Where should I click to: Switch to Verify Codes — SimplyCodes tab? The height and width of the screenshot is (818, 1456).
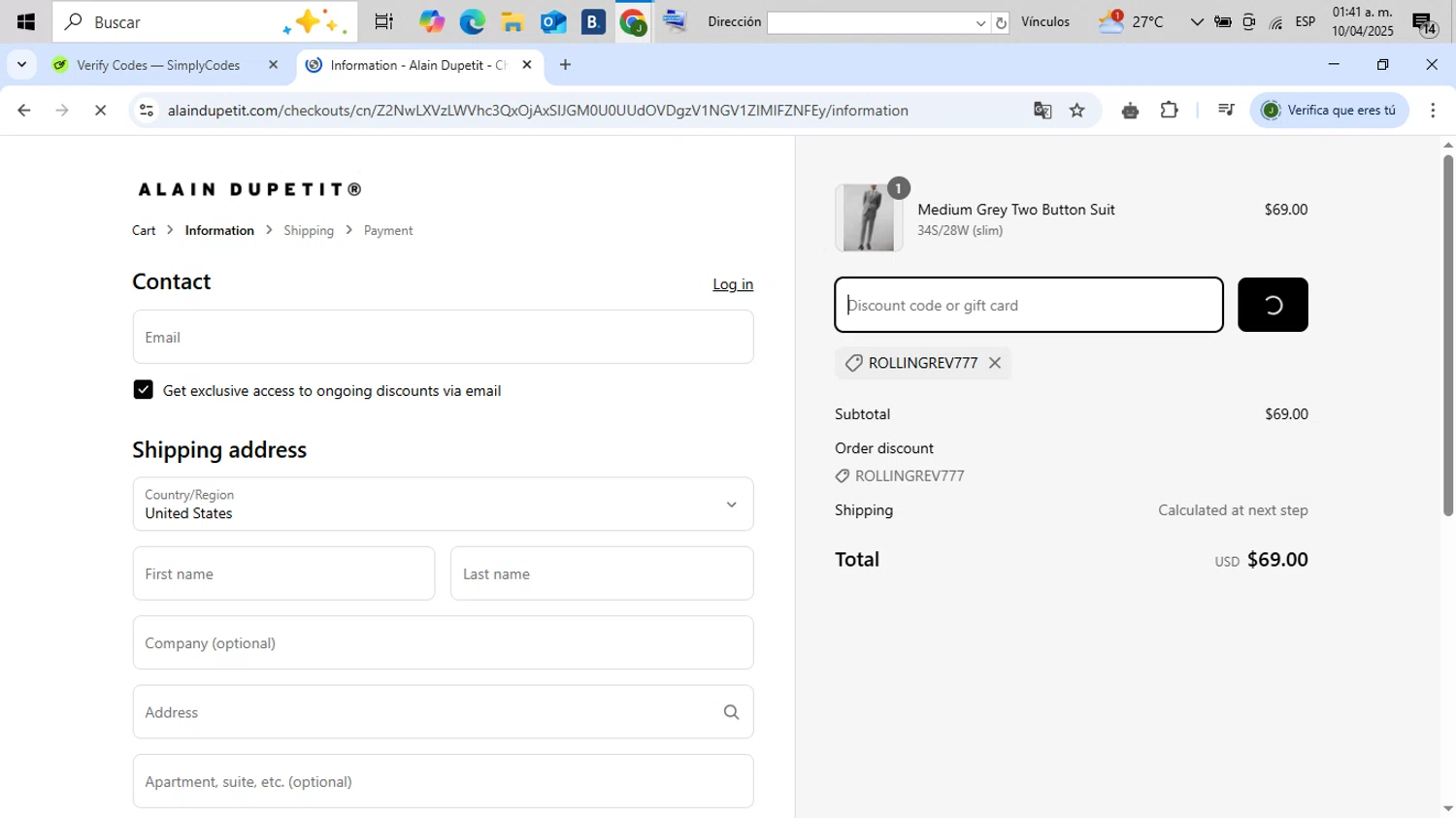(158, 65)
